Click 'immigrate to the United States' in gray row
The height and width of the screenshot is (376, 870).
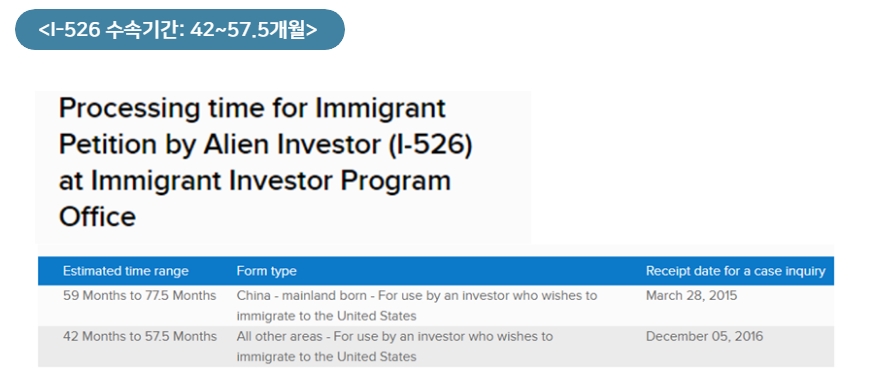click(x=326, y=357)
